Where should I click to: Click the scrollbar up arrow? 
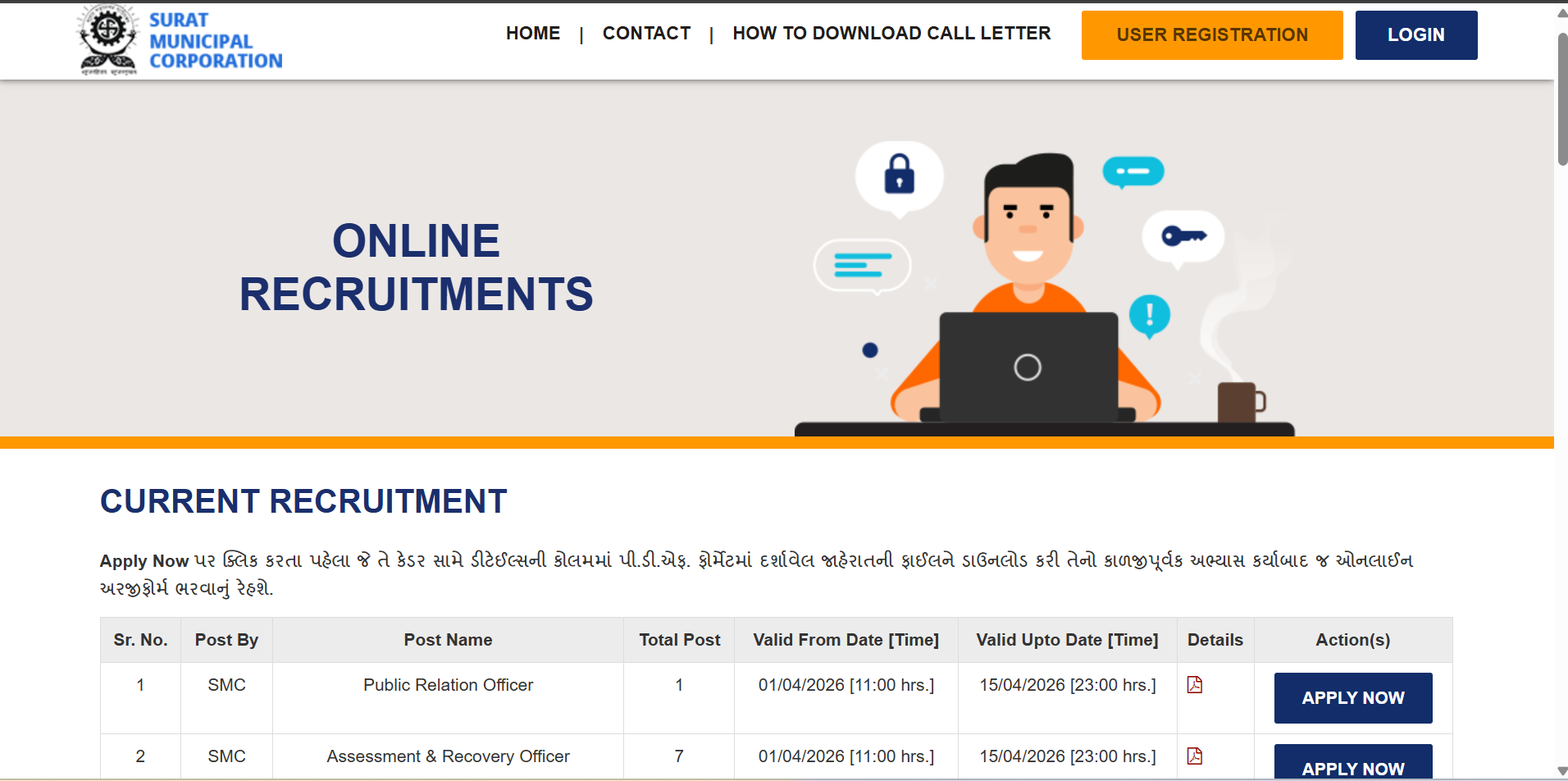click(1561, 13)
